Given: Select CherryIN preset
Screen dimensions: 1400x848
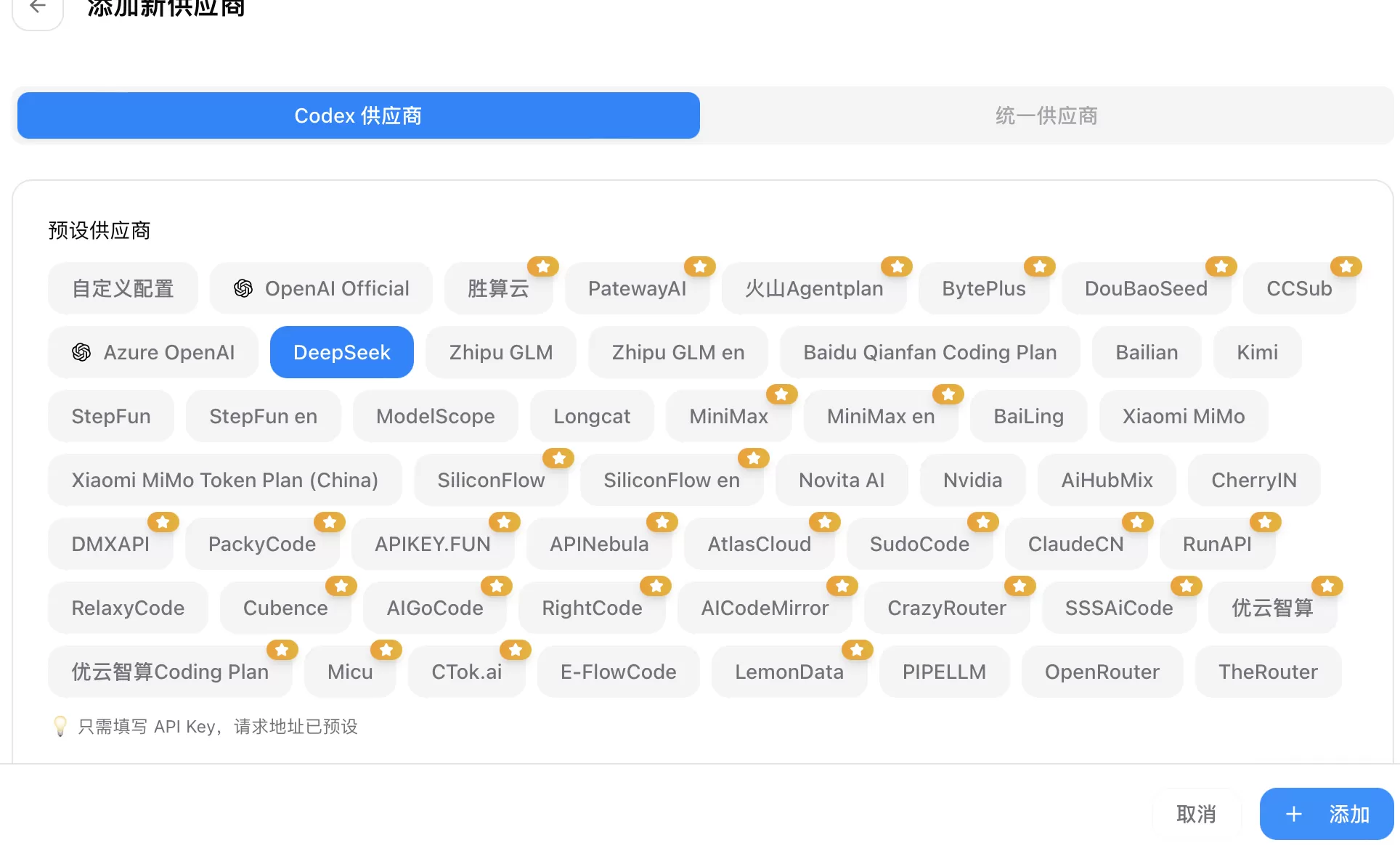Looking at the screenshot, I should pyautogui.click(x=1254, y=480).
